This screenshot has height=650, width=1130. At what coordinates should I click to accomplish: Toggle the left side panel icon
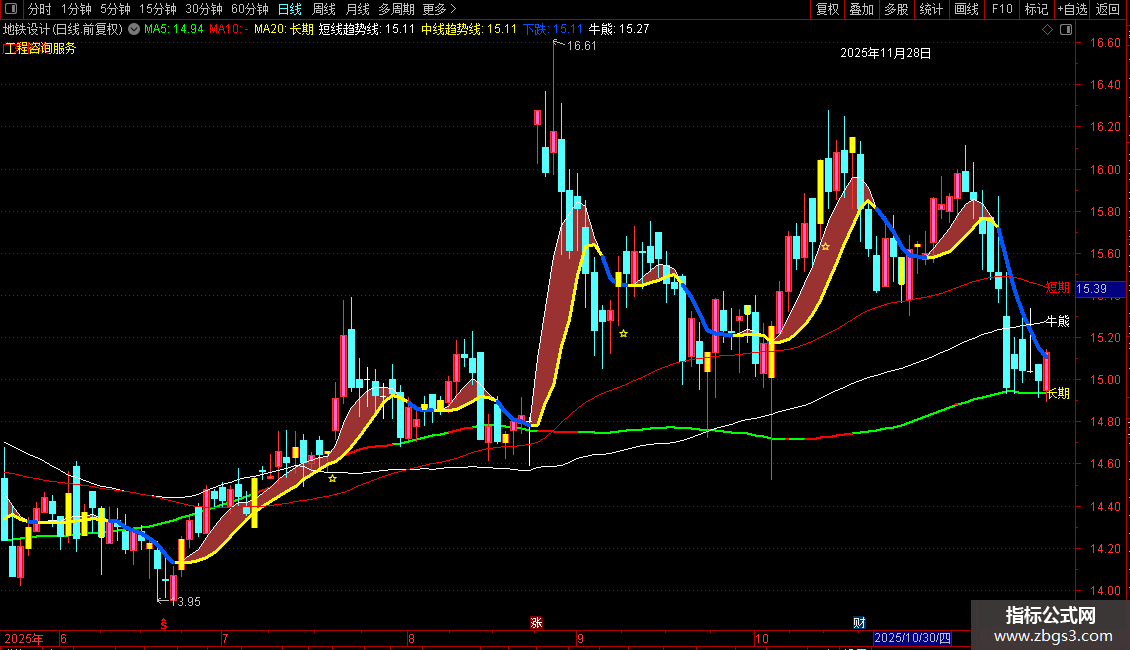(11, 9)
